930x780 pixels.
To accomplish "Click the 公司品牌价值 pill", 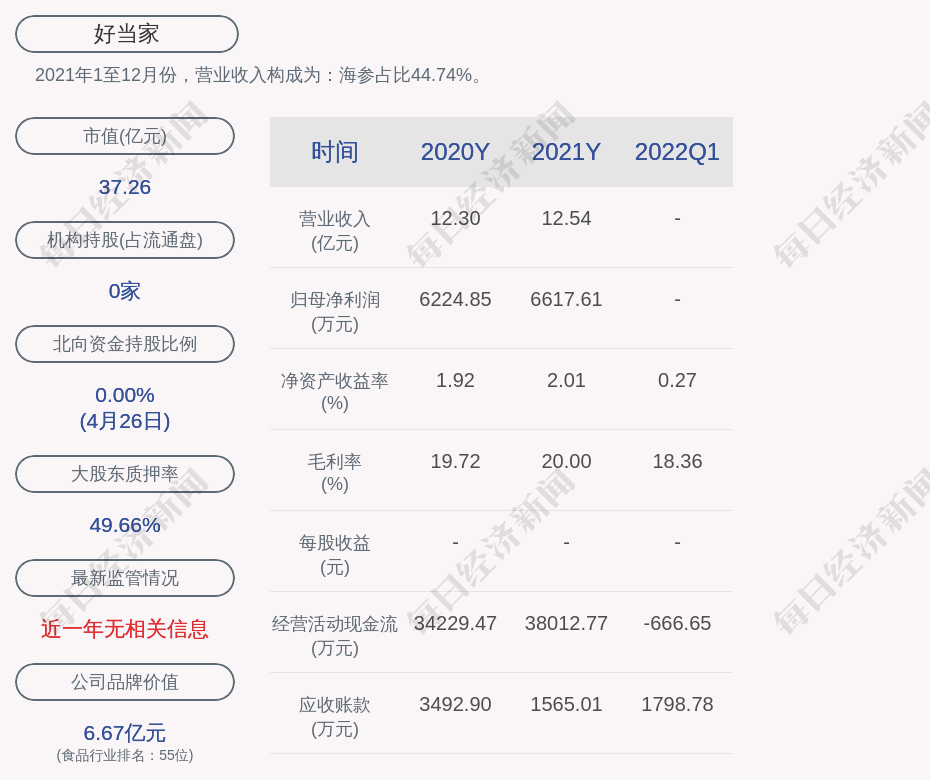I will (125, 682).
